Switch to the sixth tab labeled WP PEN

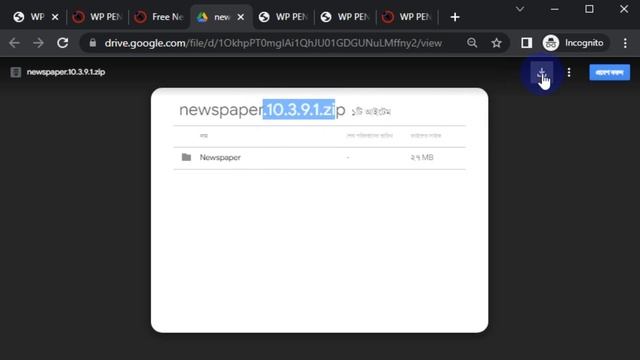(x=345, y=17)
